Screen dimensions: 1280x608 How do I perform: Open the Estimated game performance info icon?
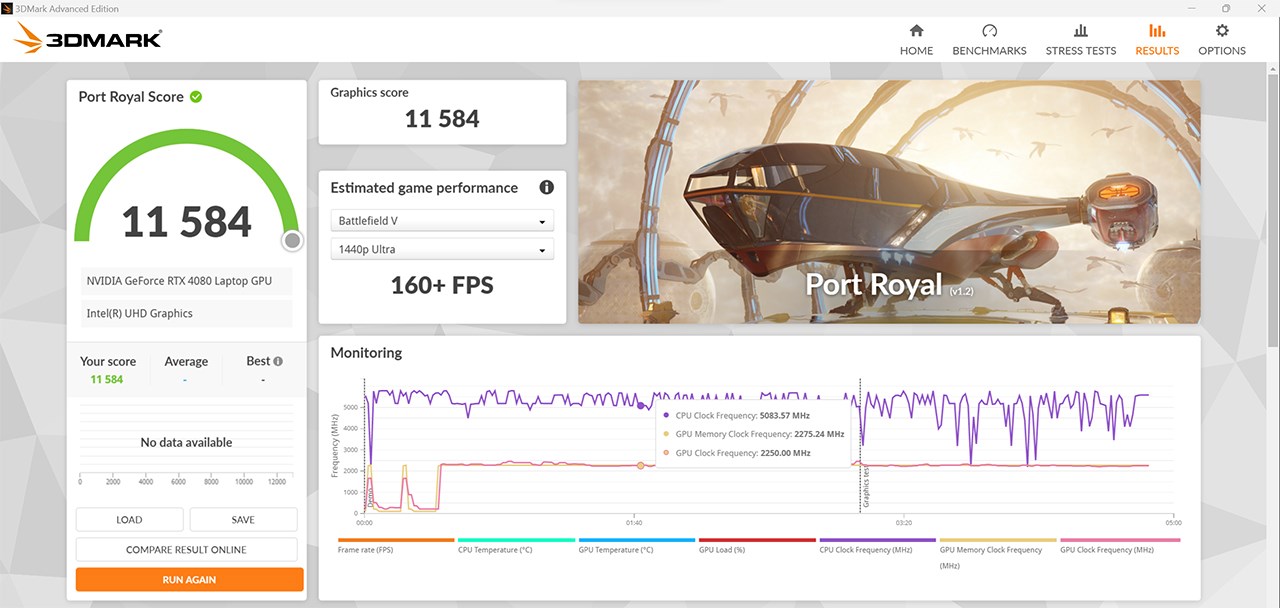[x=546, y=187]
